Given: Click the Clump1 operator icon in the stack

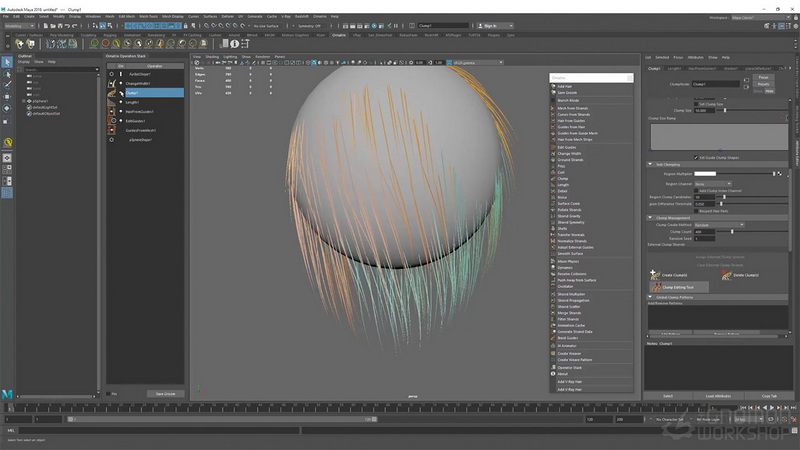Looking at the screenshot, I should pos(112,93).
